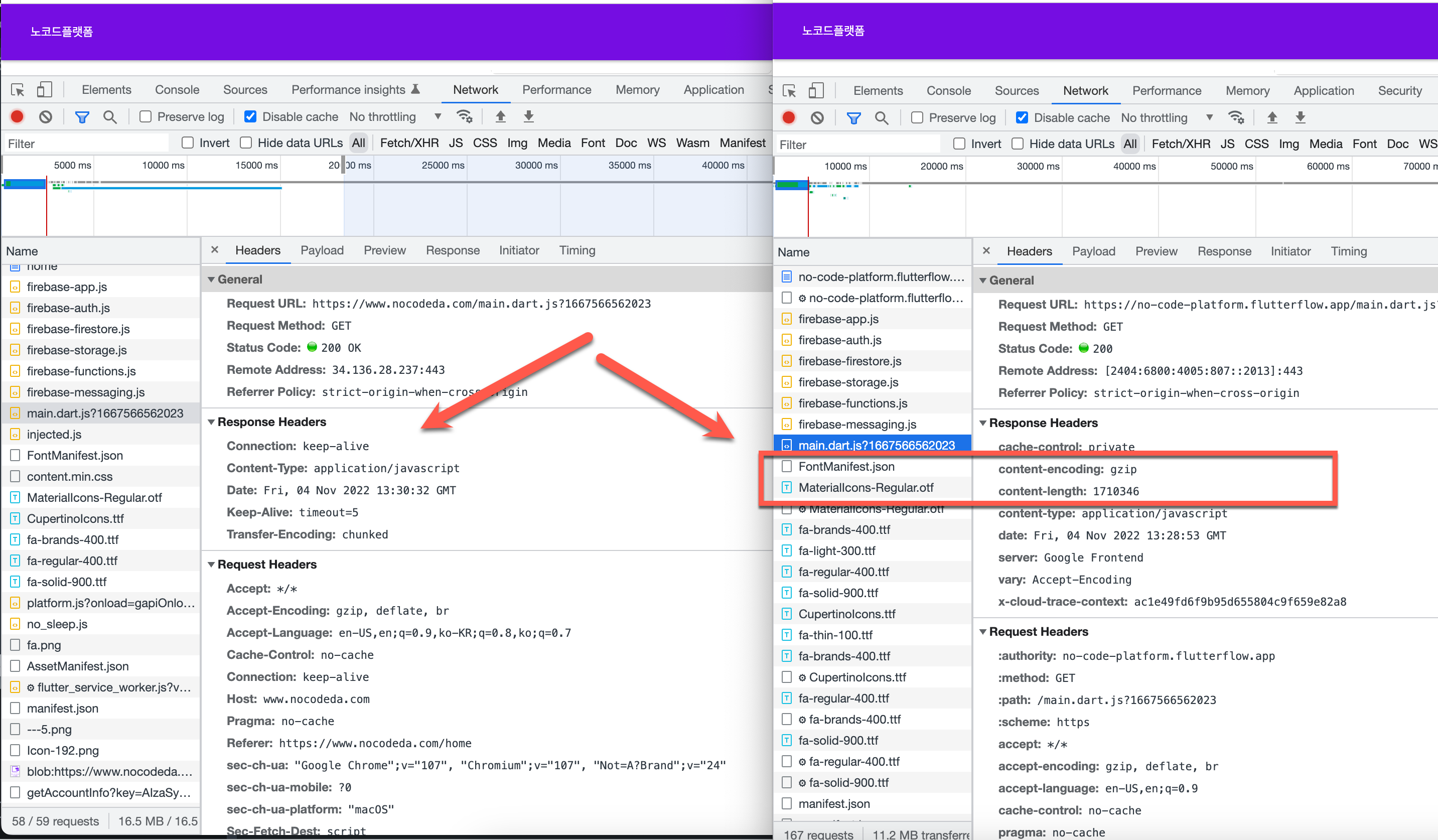Screen dimensions: 1438x840
Task: Switch to the Memory panel tab
Action: [x=637, y=90]
